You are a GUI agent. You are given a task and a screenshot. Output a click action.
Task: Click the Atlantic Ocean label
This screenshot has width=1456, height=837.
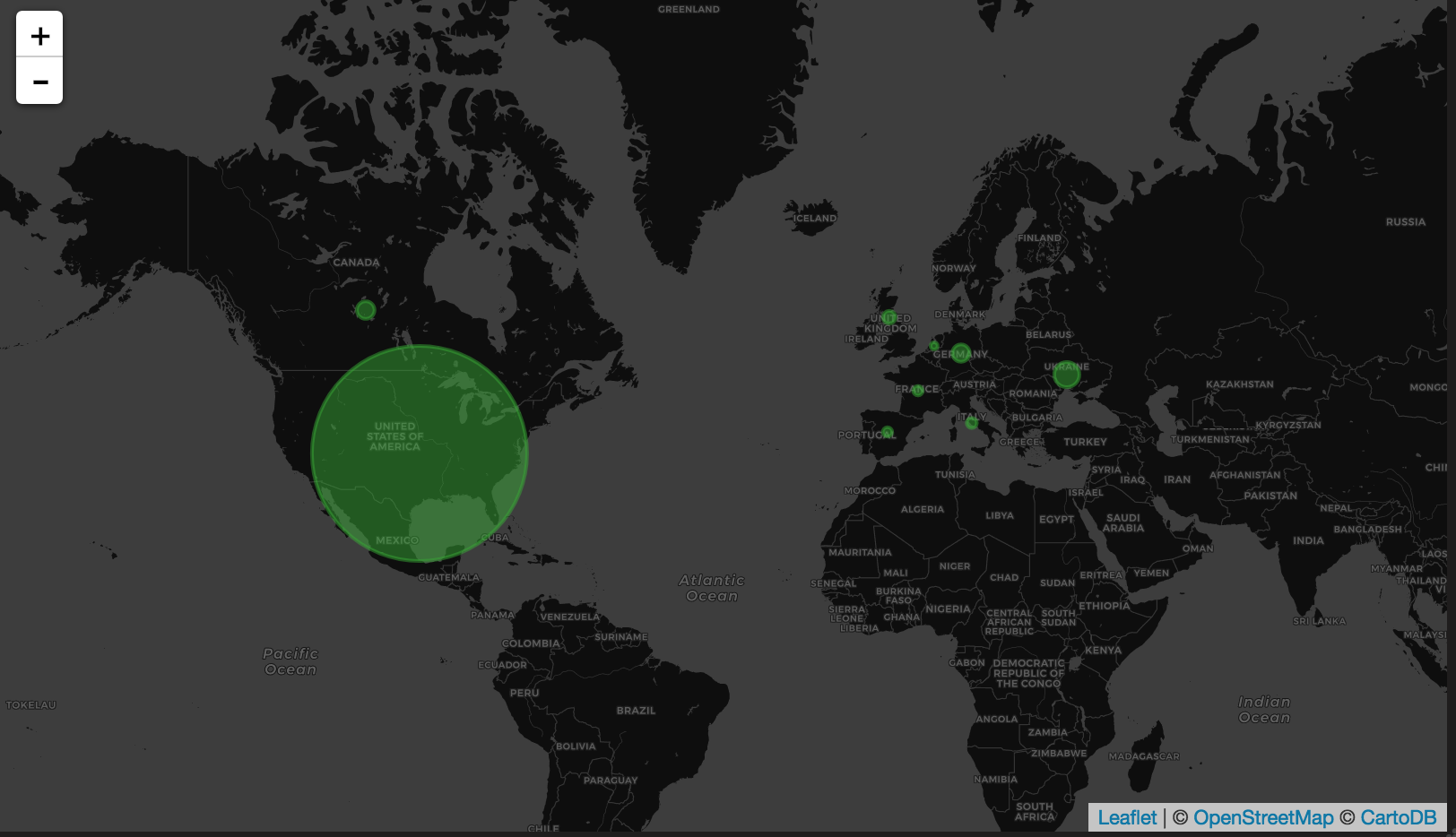pos(712,588)
